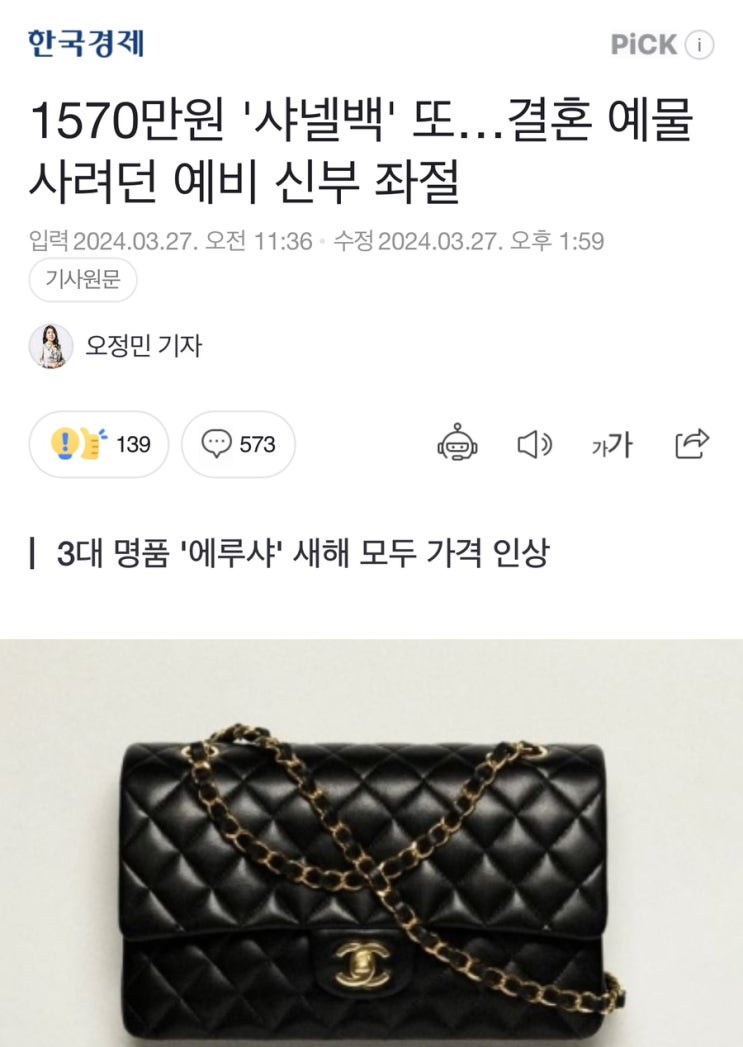Open the 573 comments count
The image size is (743, 1047).
click(x=257, y=444)
